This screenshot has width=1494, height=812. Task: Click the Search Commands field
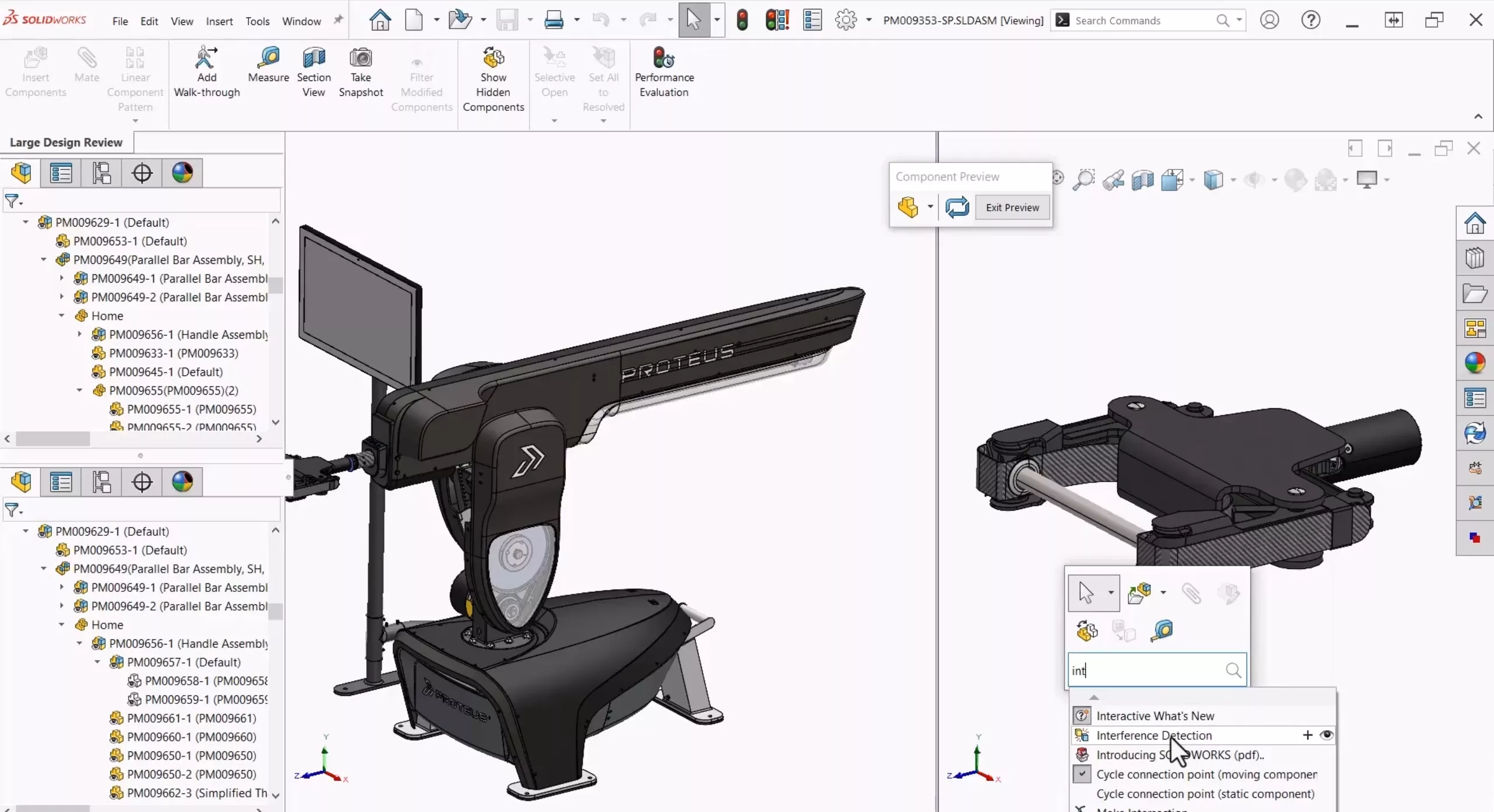[x=1148, y=20]
